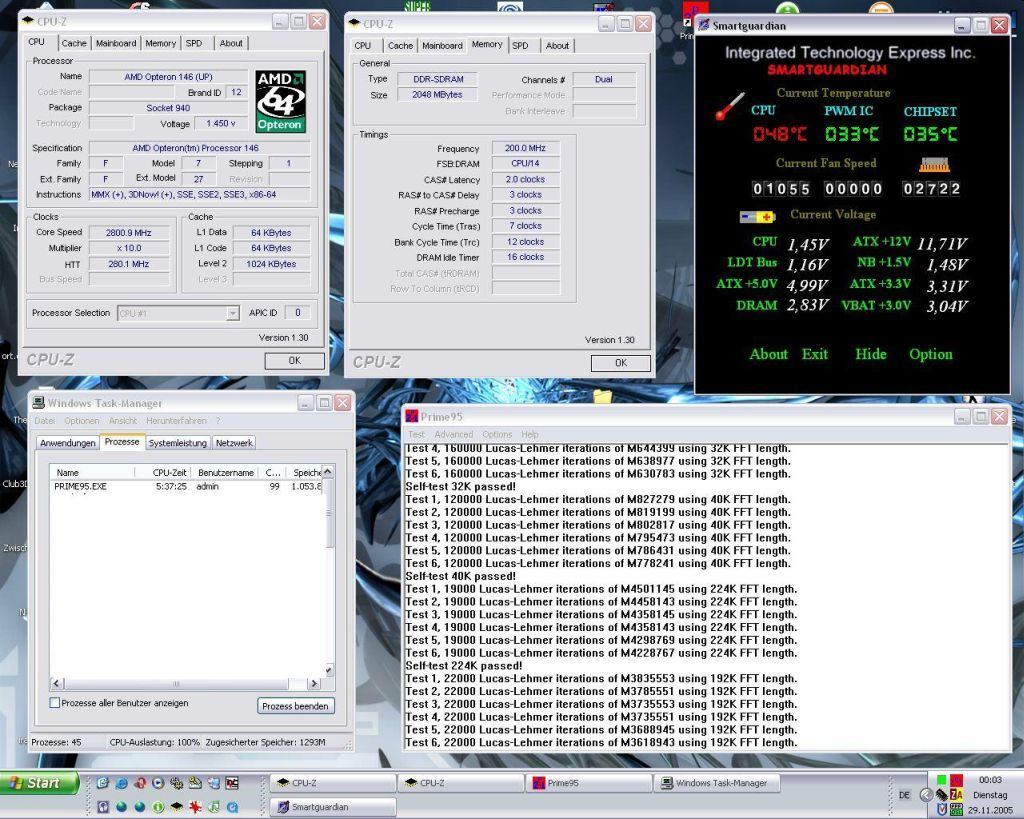Screen dimensions: 1024x819
Task: Open Option in Smartguardian
Action: click(931, 354)
